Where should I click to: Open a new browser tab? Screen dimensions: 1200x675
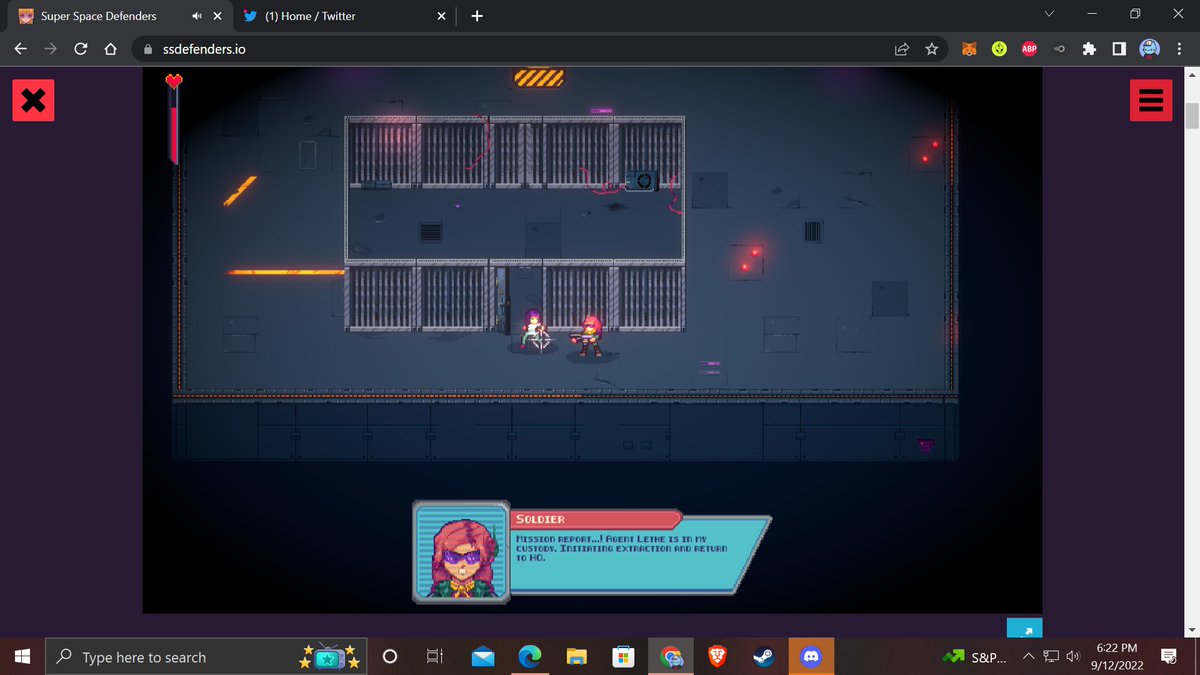(476, 16)
